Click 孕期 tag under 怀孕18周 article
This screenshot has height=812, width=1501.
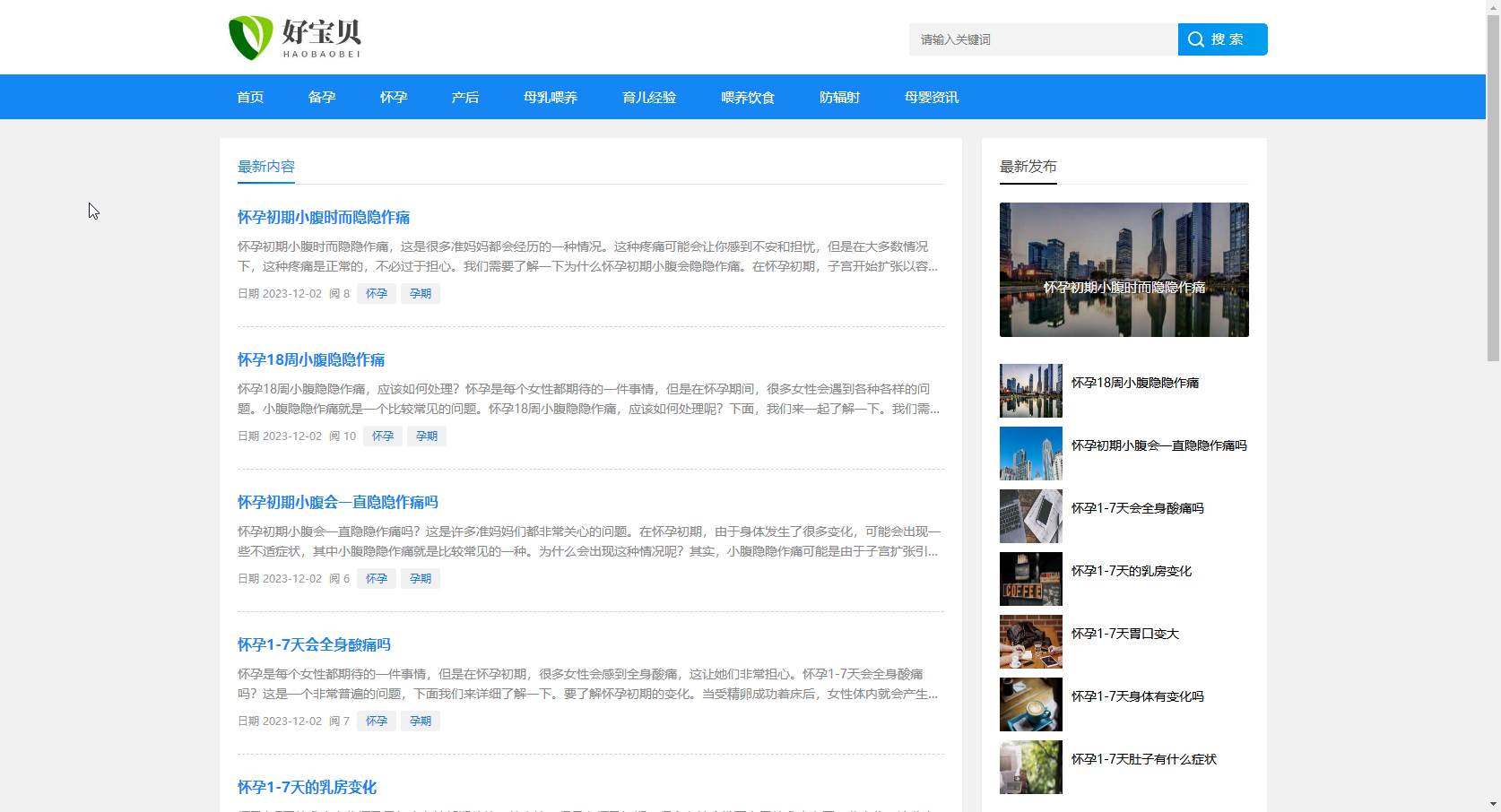tap(427, 436)
